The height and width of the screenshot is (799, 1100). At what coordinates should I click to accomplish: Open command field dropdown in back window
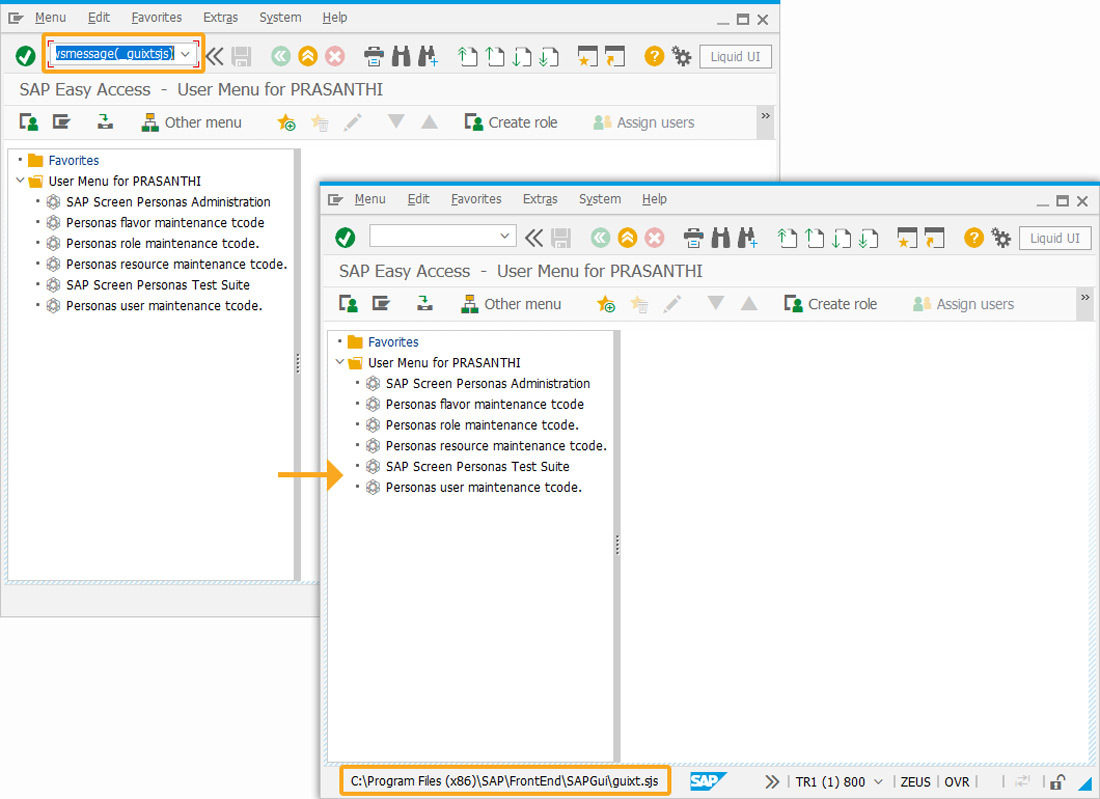185,54
